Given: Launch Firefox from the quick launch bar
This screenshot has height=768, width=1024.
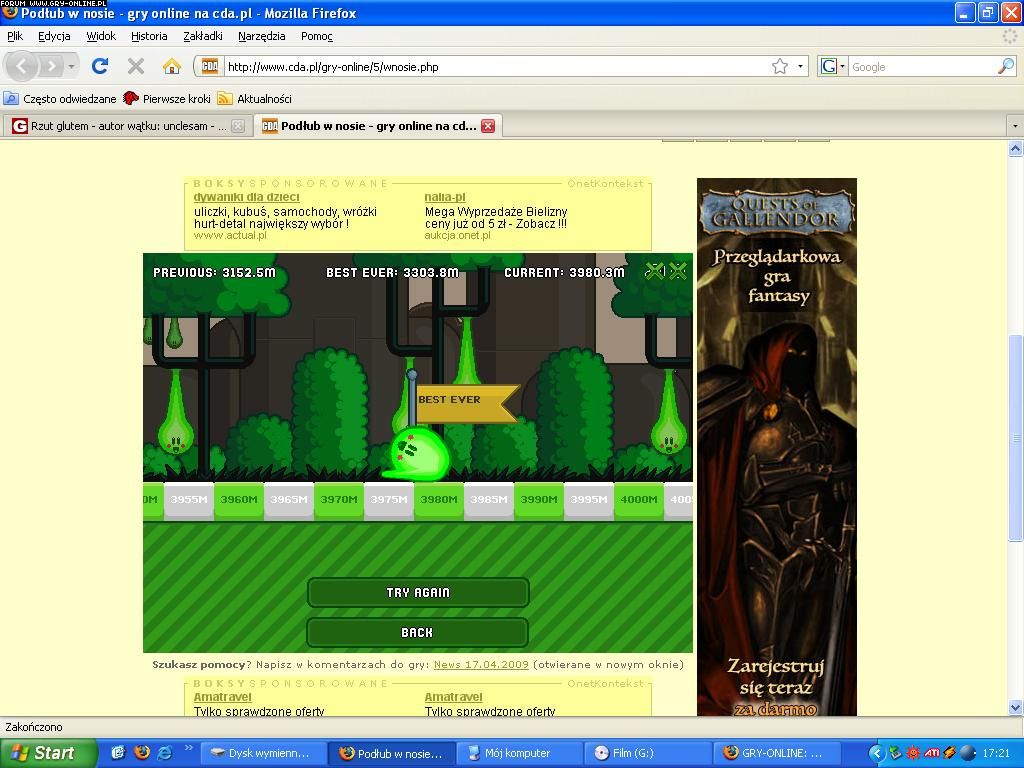Looking at the screenshot, I should click(142, 752).
